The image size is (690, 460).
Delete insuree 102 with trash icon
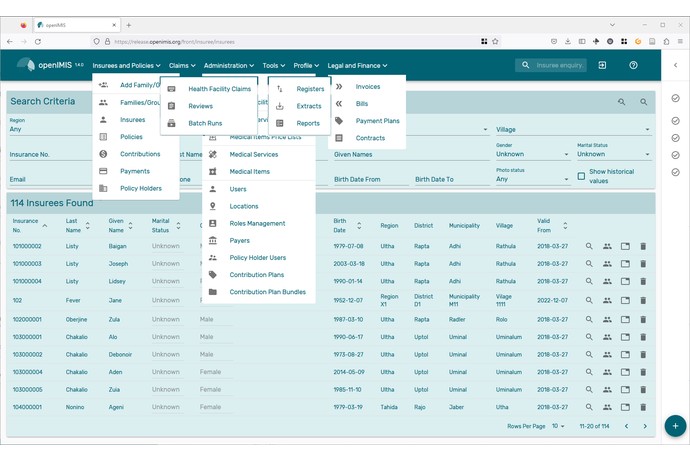pyautogui.click(x=643, y=300)
